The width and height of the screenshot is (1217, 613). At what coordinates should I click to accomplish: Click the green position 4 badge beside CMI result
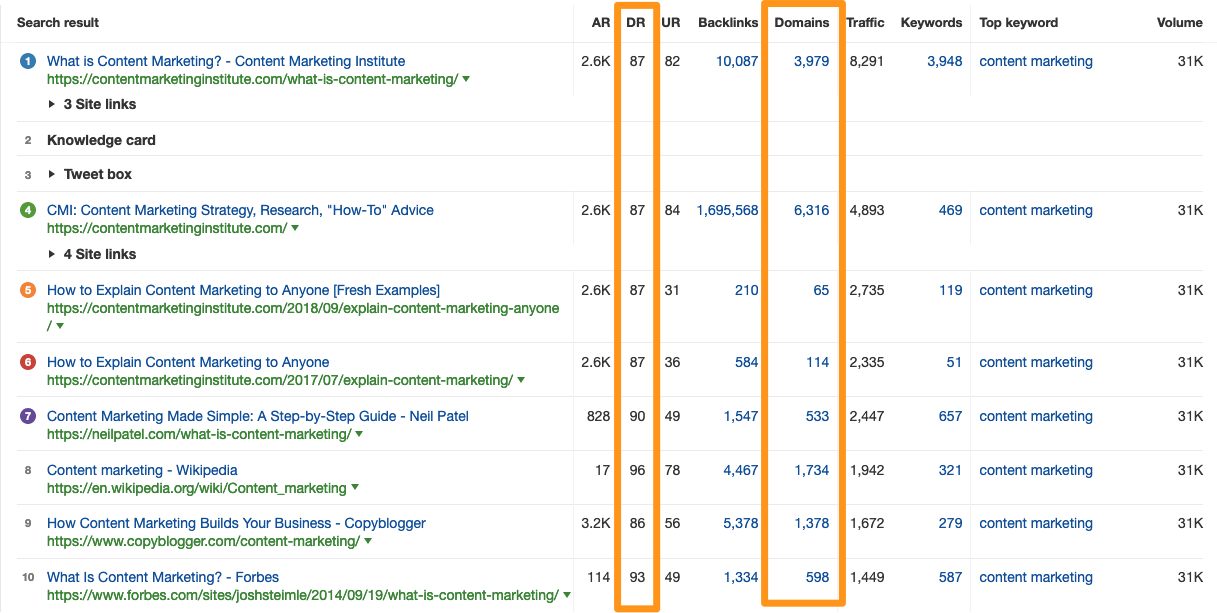coord(27,210)
